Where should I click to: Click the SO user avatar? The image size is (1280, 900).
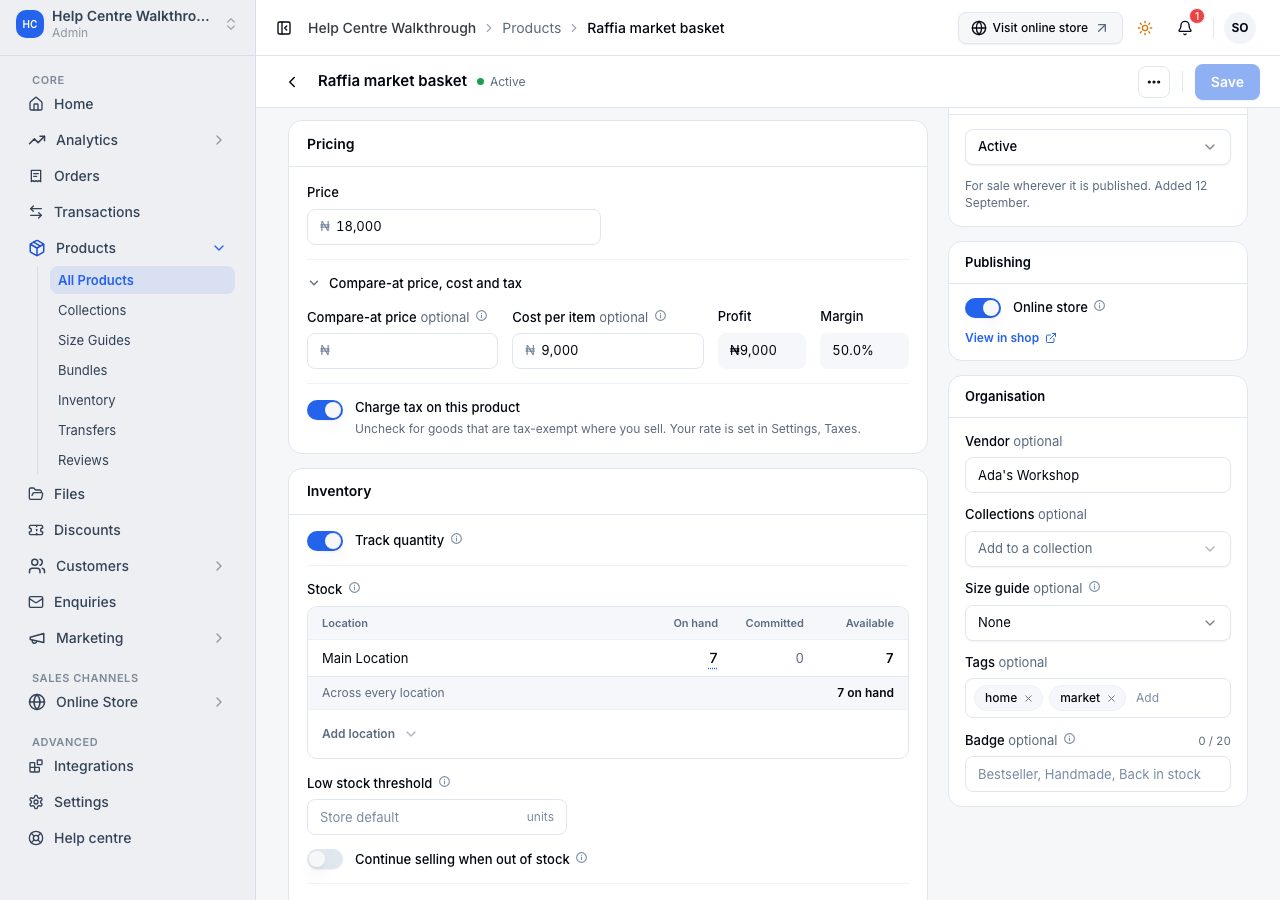point(1240,28)
